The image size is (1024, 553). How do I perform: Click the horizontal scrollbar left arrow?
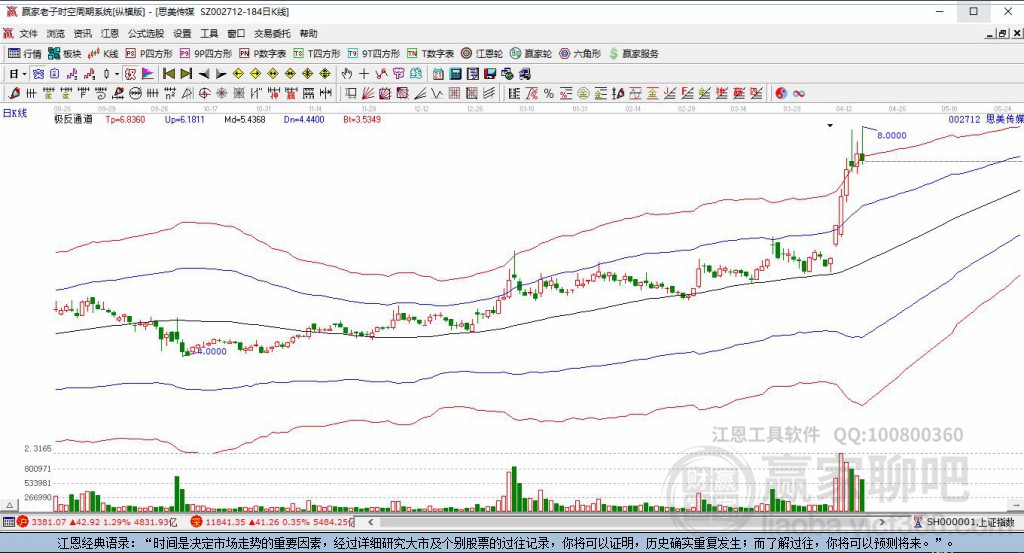371,522
